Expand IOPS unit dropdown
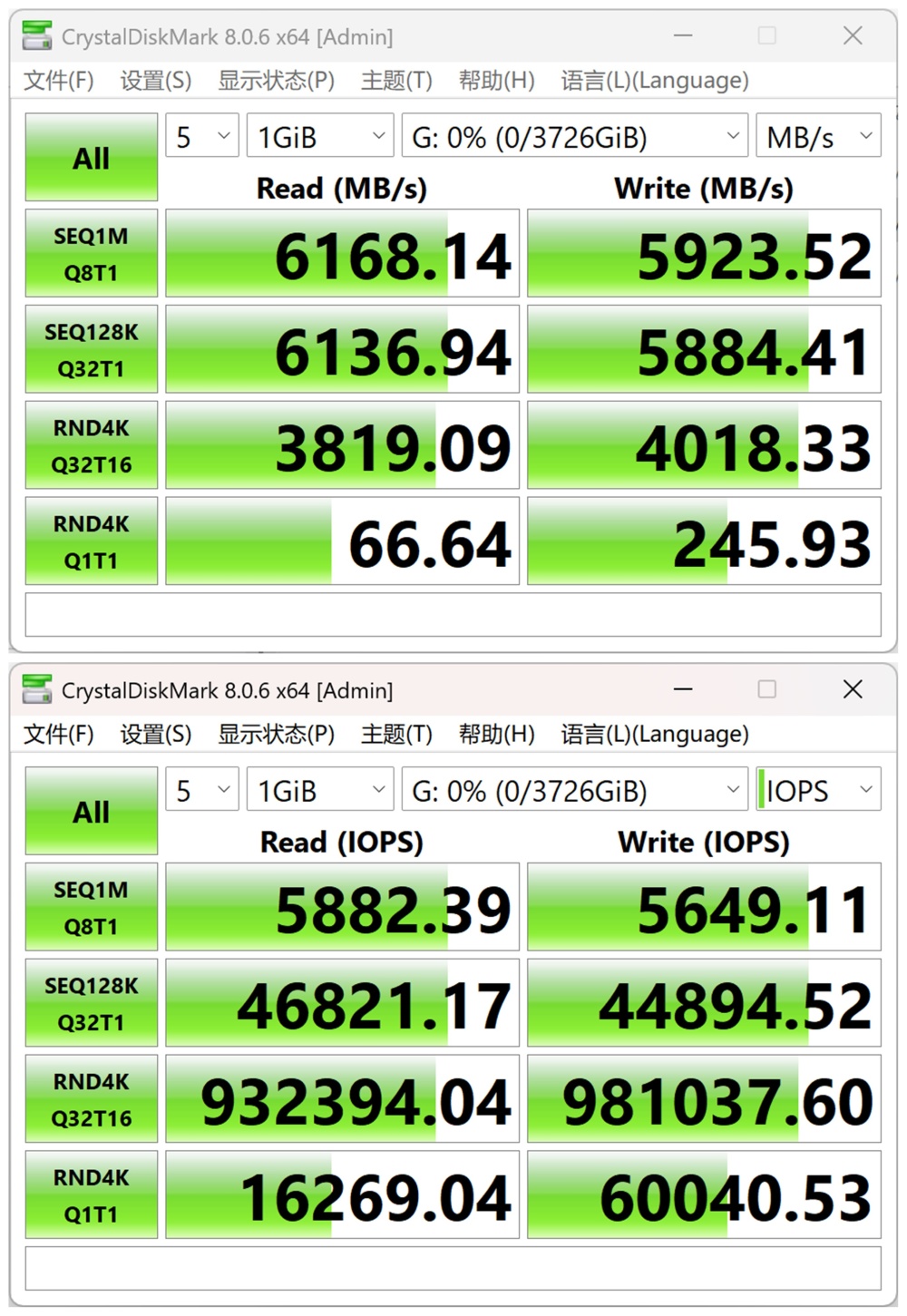Image resolution: width=907 pixels, height=1316 pixels. [x=818, y=790]
